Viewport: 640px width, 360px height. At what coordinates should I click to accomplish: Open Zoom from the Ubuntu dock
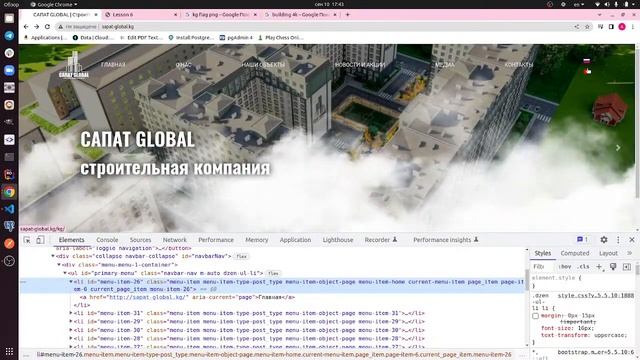[9, 70]
